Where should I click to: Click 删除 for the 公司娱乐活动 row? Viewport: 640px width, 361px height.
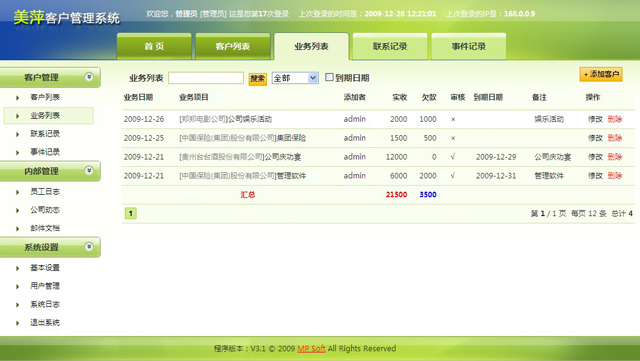tap(615, 119)
